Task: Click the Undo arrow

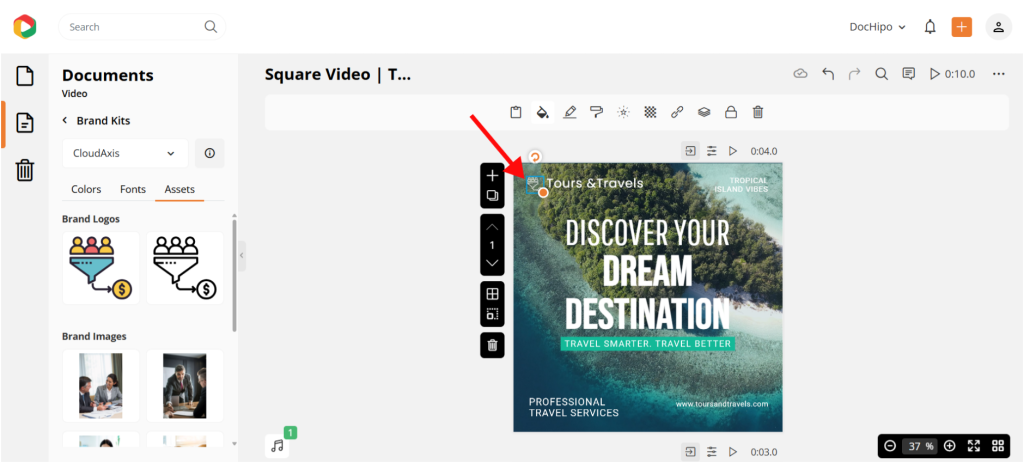Action: pos(828,74)
